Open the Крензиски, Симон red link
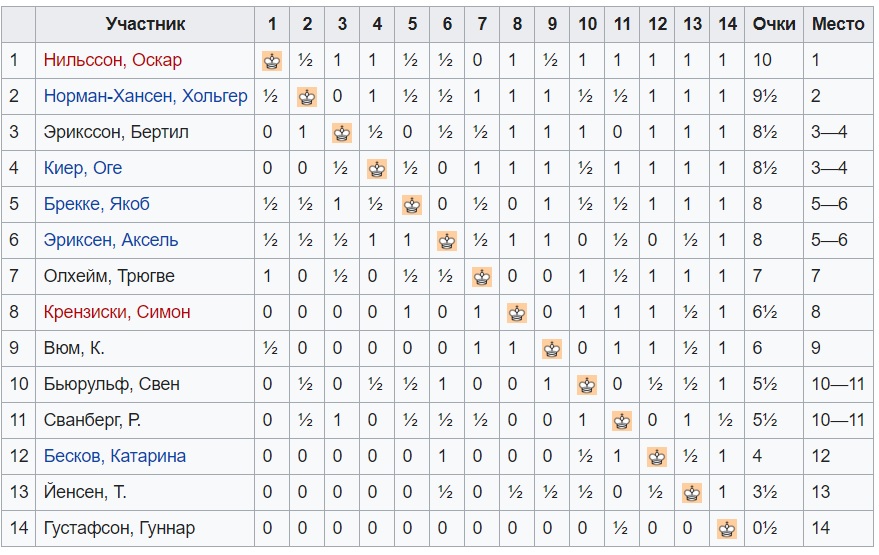879x555 pixels. pos(117,312)
